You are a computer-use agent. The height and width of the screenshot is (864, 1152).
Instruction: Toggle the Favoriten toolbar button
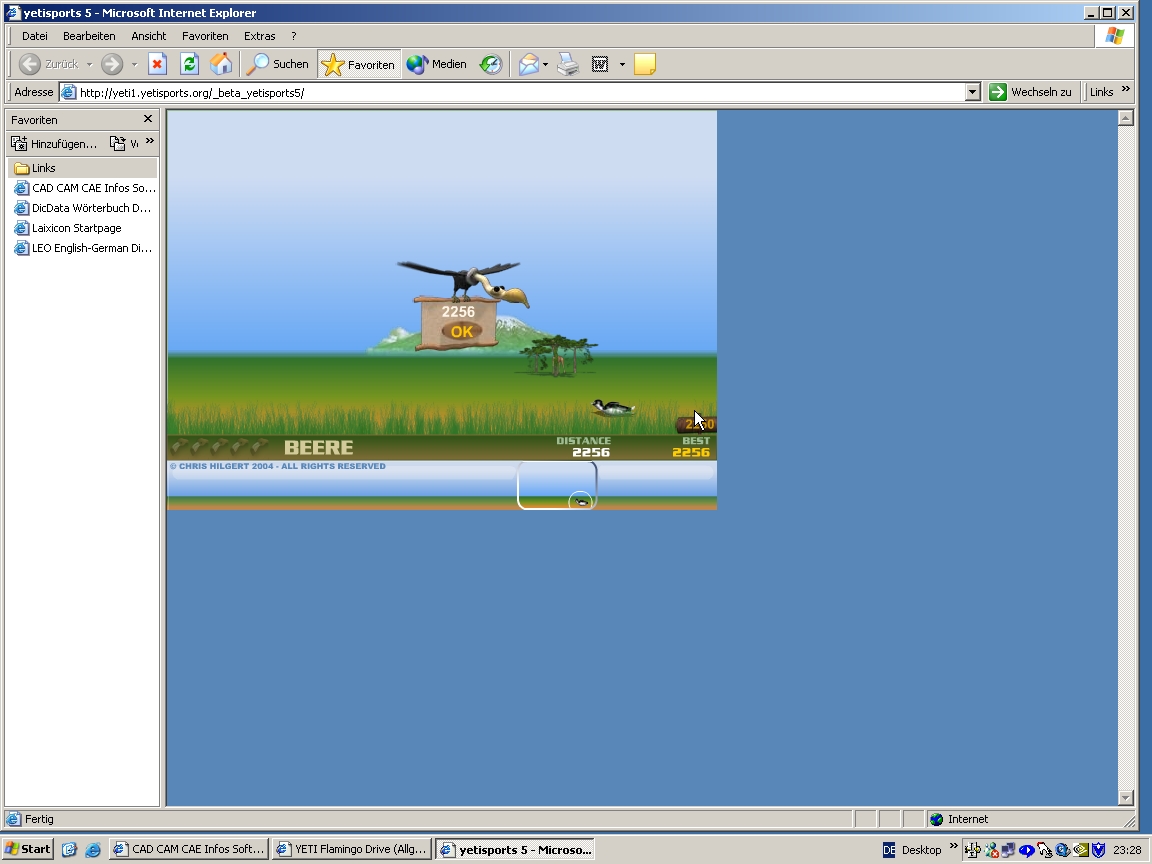point(359,65)
